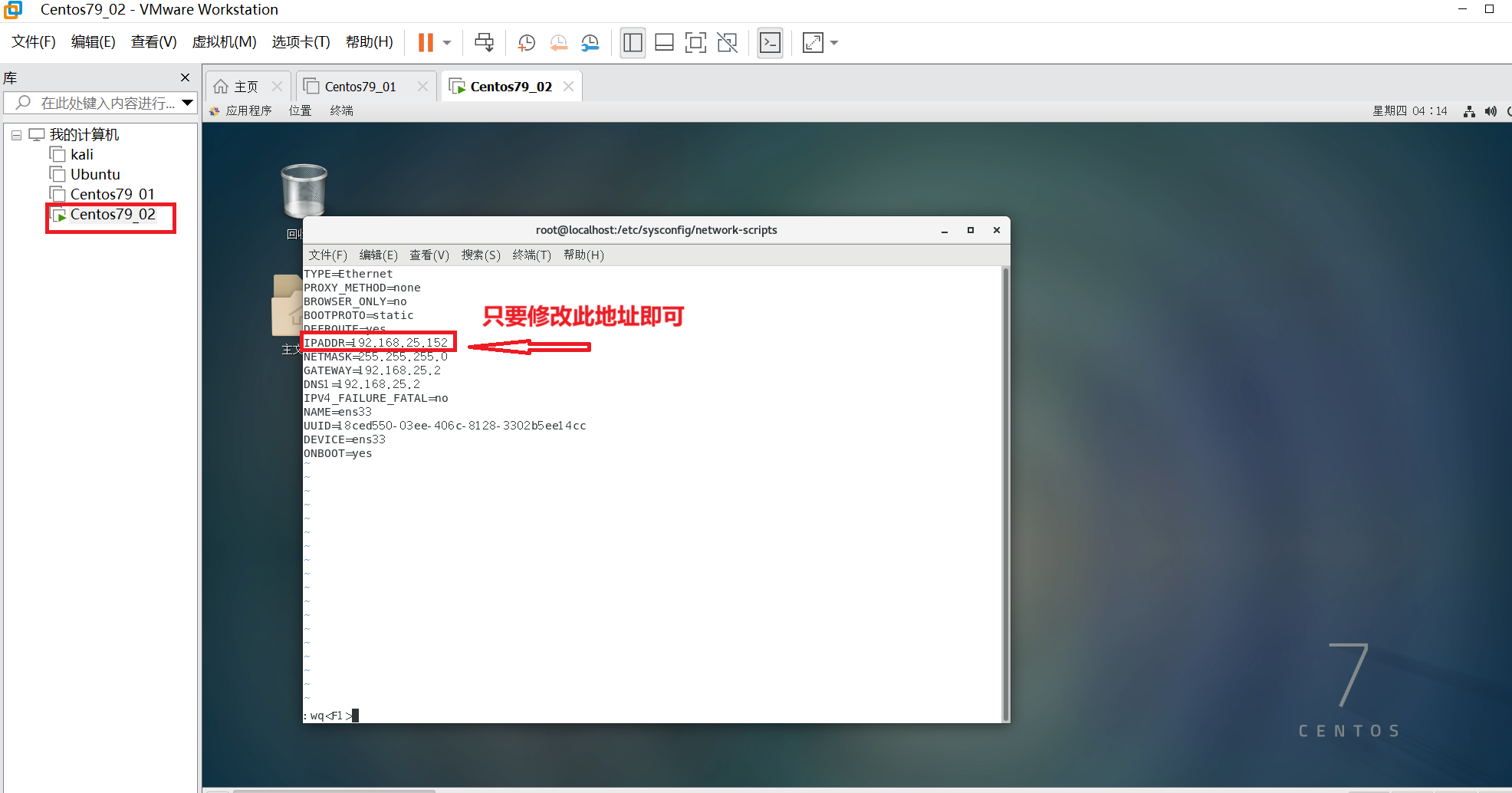Open the terminal 终端(T) menu
1512x793 pixels.
click(531, 255)
